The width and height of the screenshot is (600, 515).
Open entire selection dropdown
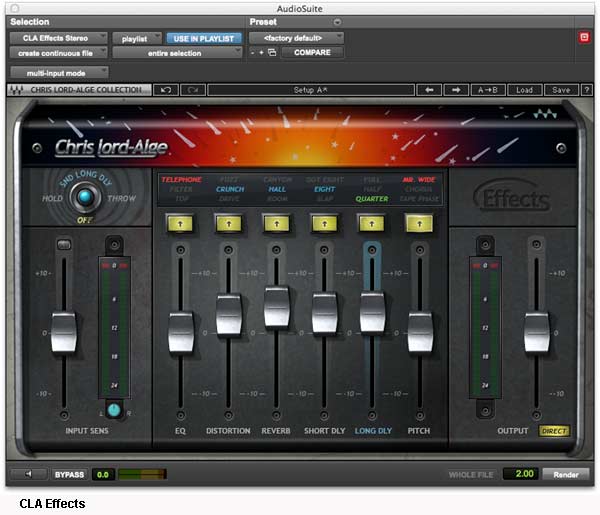click(x=177, y=53)
